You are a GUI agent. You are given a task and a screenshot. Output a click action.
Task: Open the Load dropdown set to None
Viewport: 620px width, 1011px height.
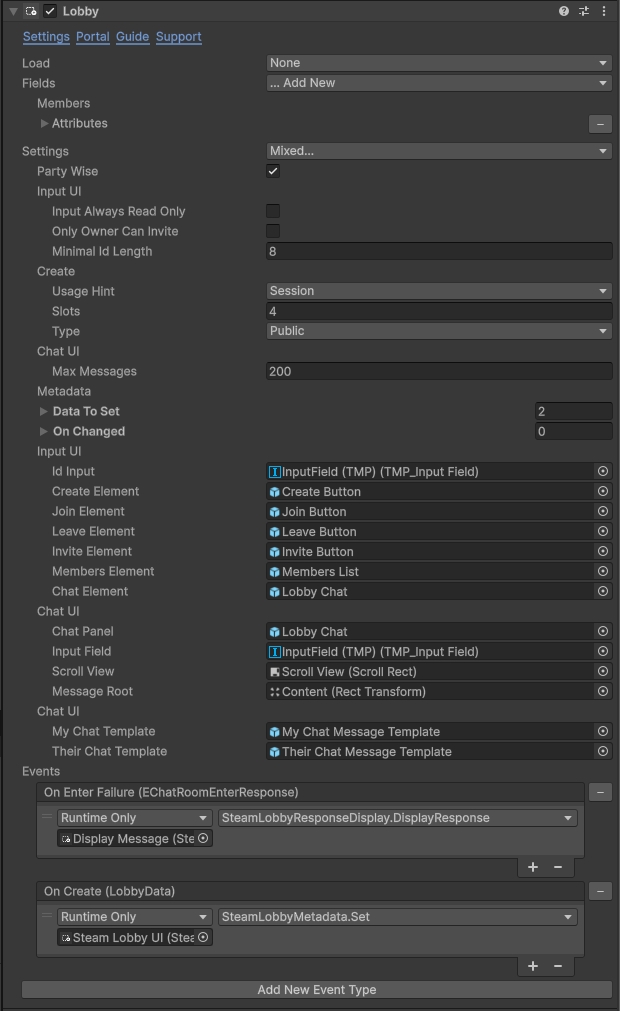pos(438,63)
